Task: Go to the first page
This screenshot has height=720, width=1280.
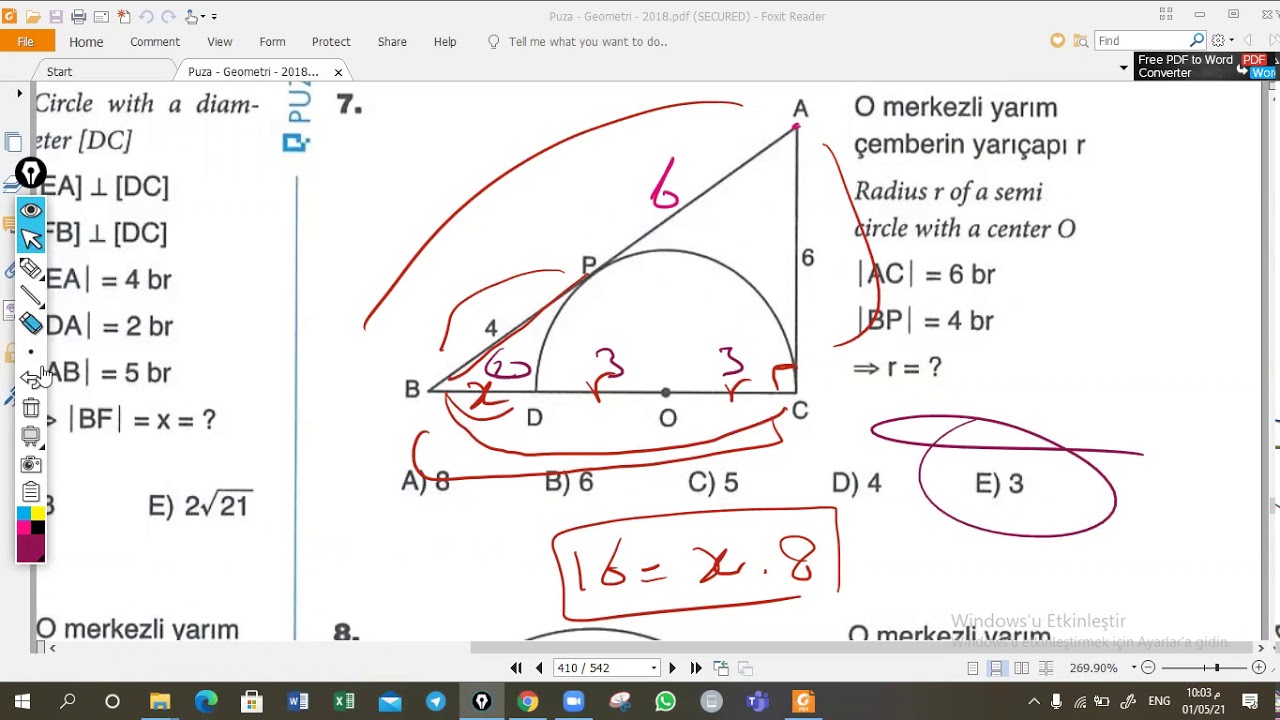Action: tap(516, 668)
